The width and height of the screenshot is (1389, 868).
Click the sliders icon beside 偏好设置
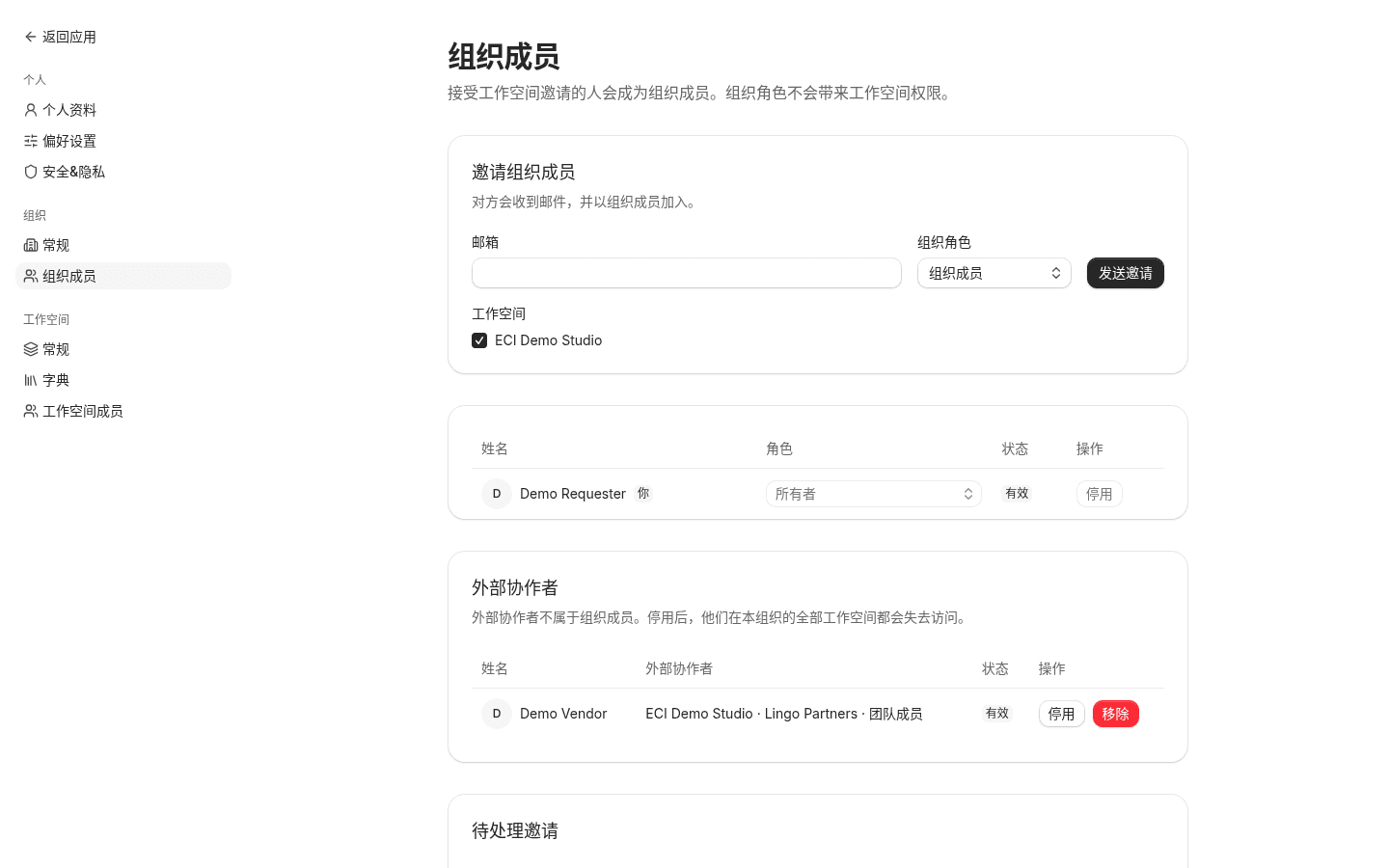[x=31, y=141]
